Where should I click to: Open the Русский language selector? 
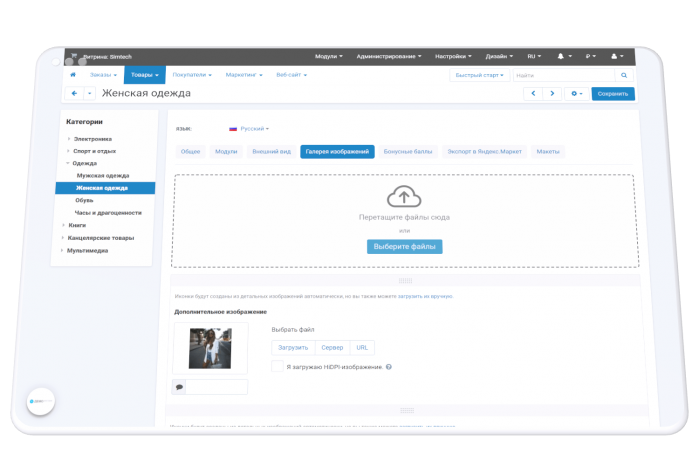click(249, 129)
